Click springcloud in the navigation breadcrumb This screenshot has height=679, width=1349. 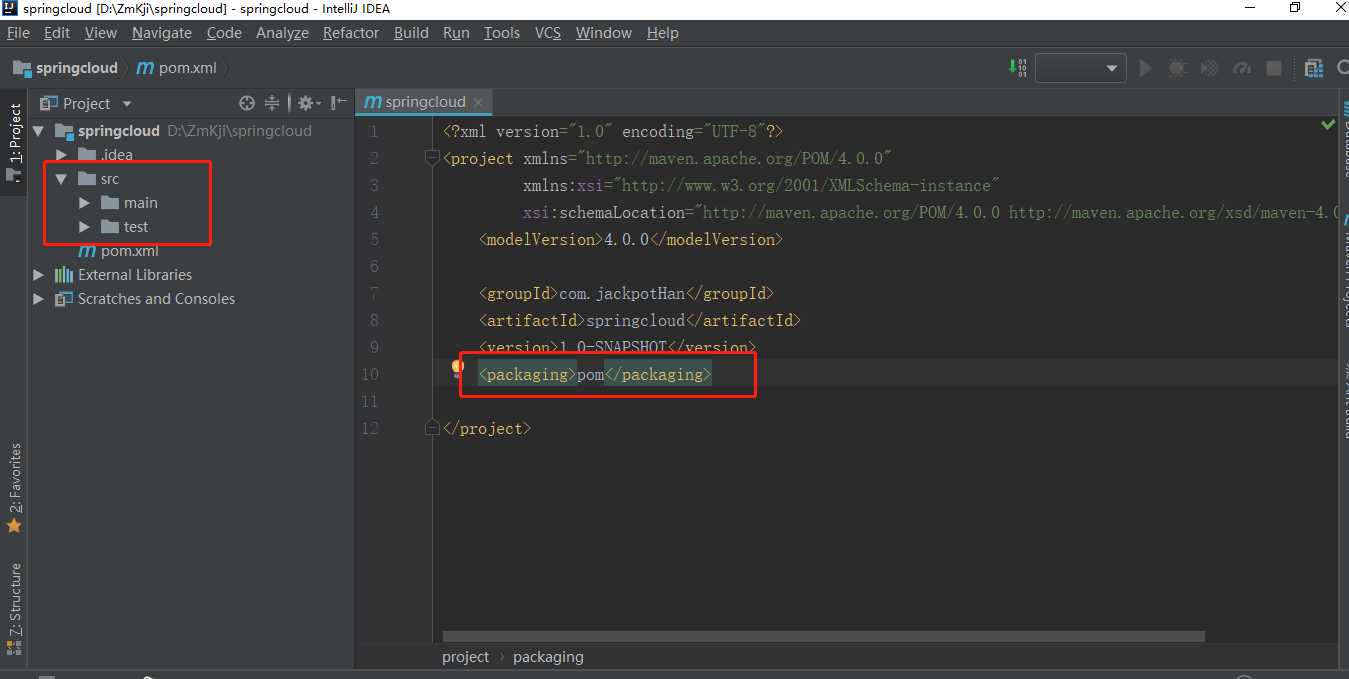(x=66, y=68)
